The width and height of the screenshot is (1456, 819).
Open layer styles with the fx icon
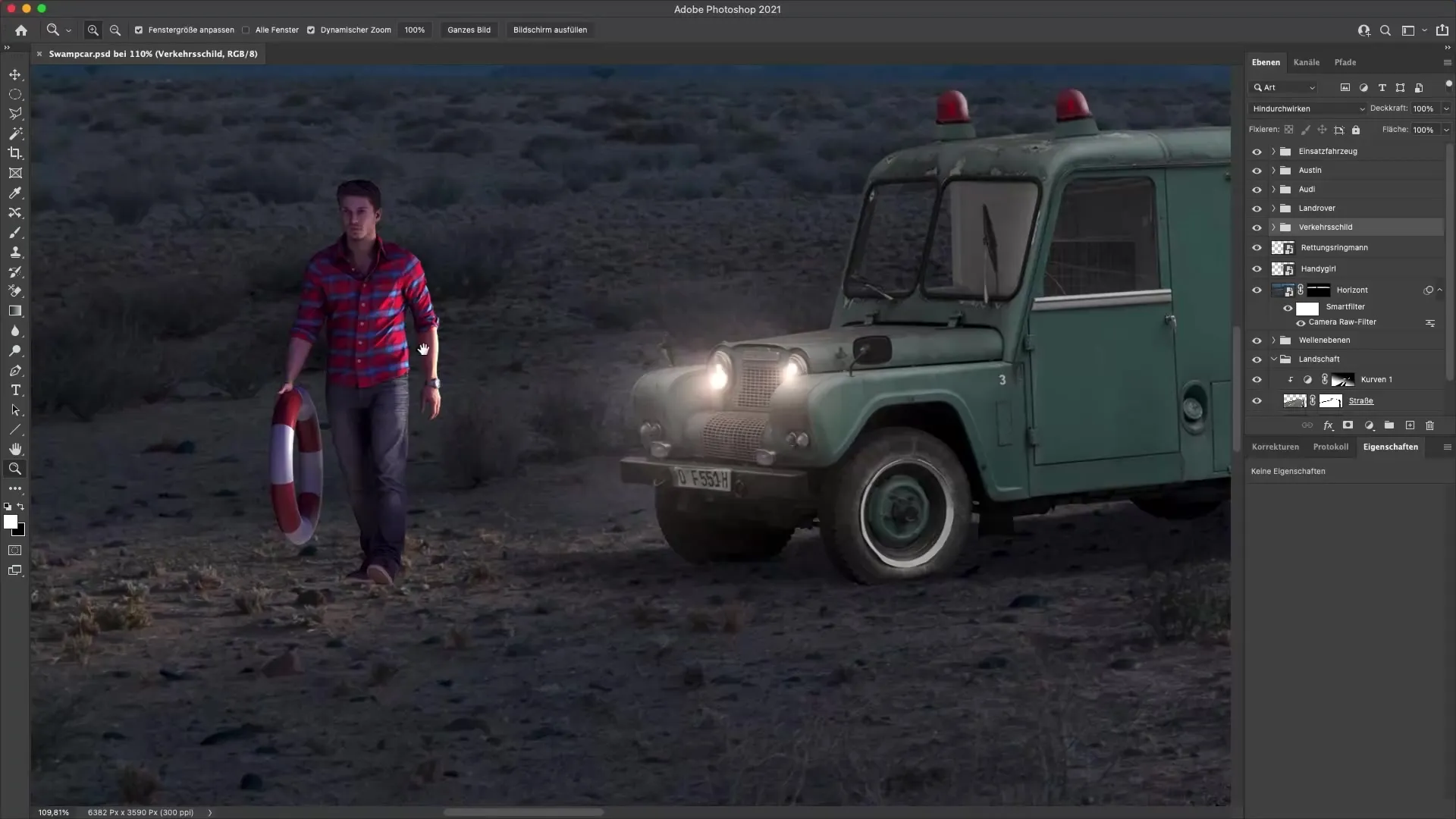pyautogui.click(x=1328, y=425)
